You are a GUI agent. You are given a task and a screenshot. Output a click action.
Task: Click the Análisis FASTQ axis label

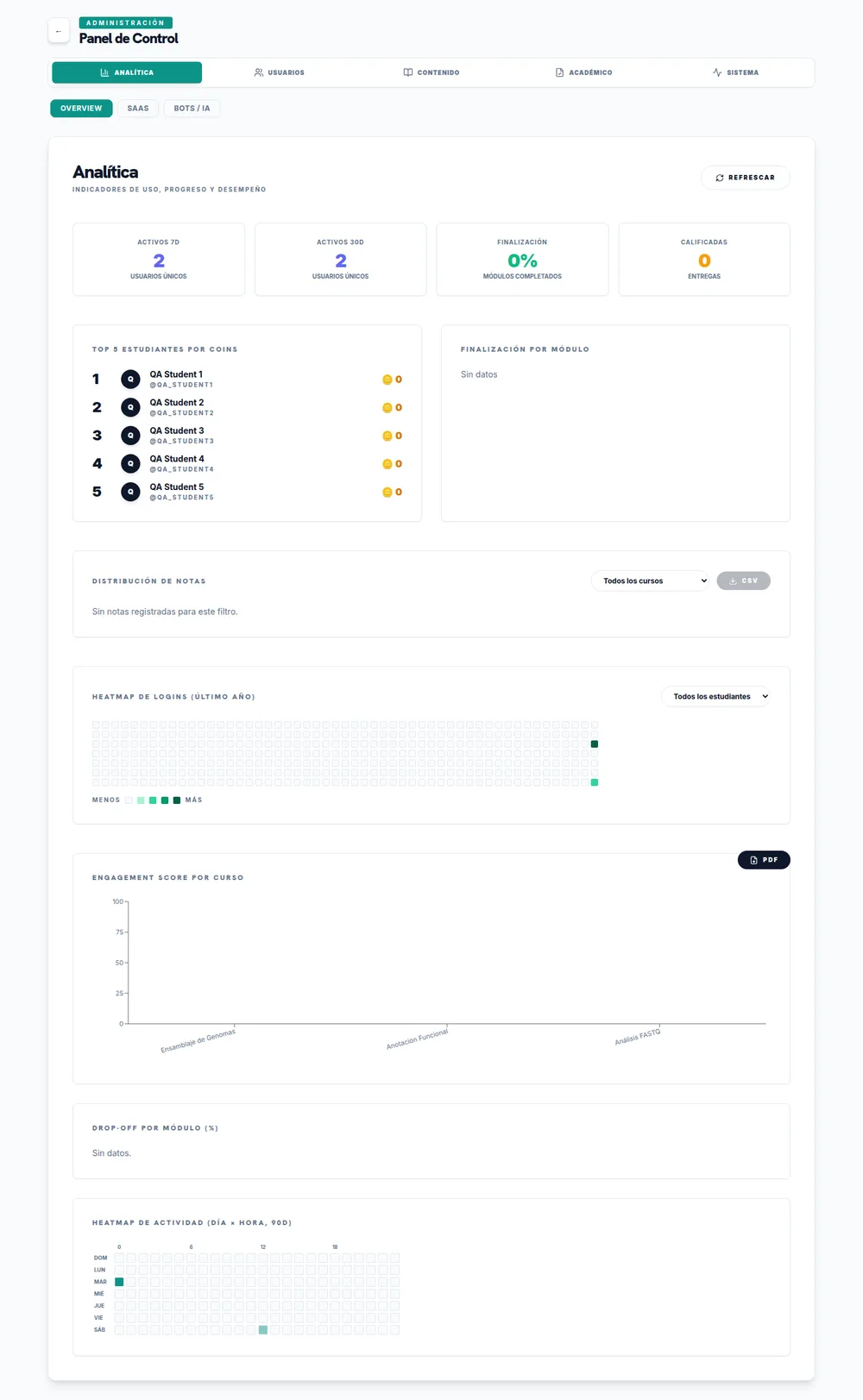tap(638, 1037)
